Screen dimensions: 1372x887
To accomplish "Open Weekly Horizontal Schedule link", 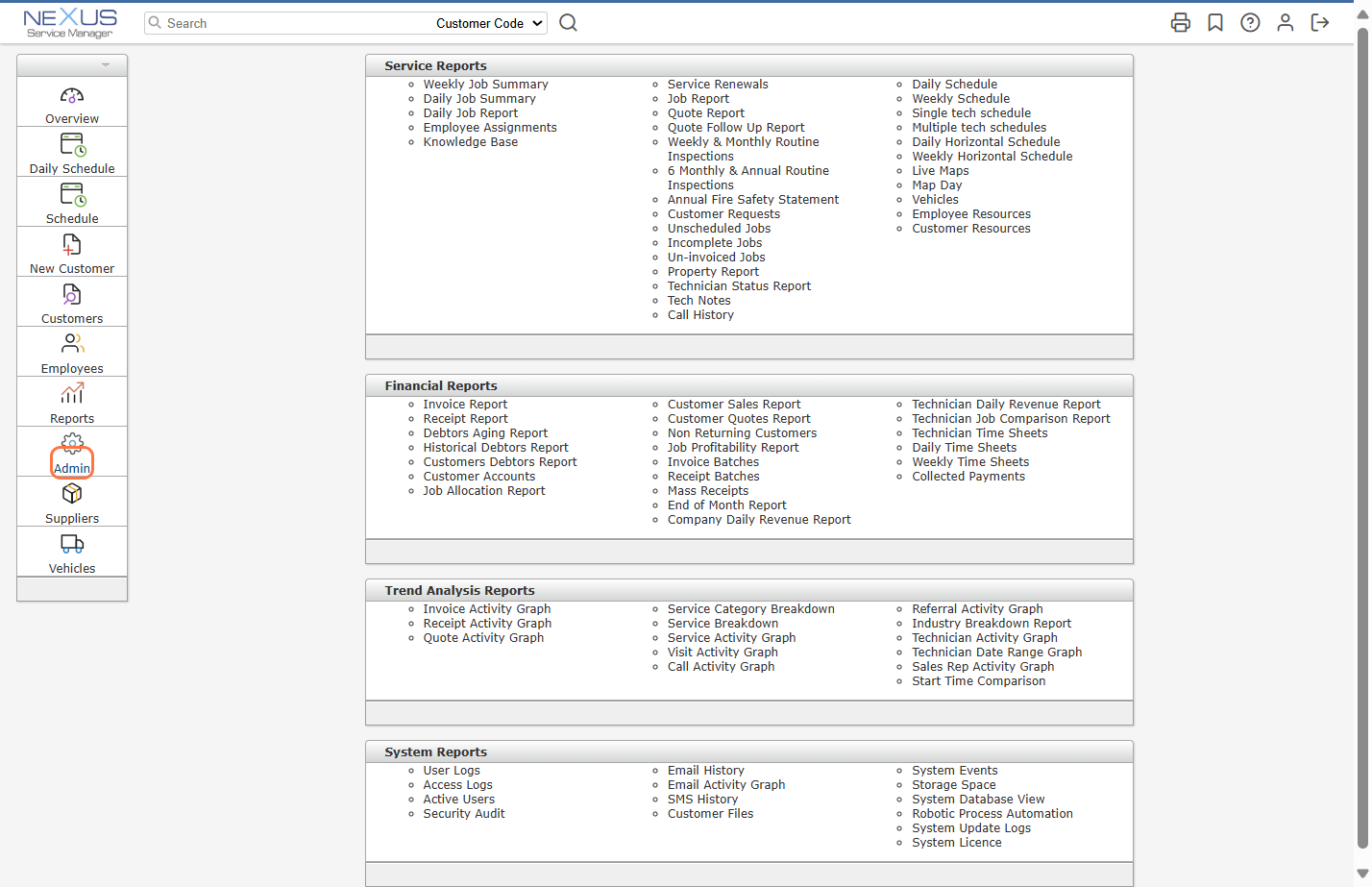I will pyautogui.click(x=992, y=157).
